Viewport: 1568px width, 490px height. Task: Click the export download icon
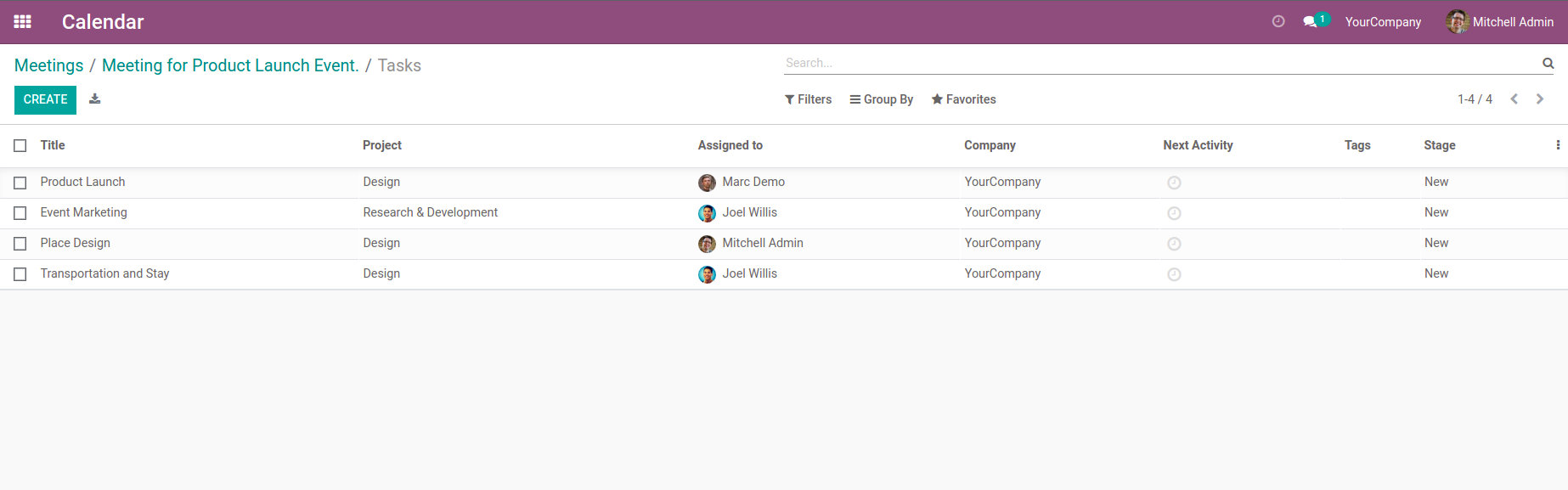95,99
